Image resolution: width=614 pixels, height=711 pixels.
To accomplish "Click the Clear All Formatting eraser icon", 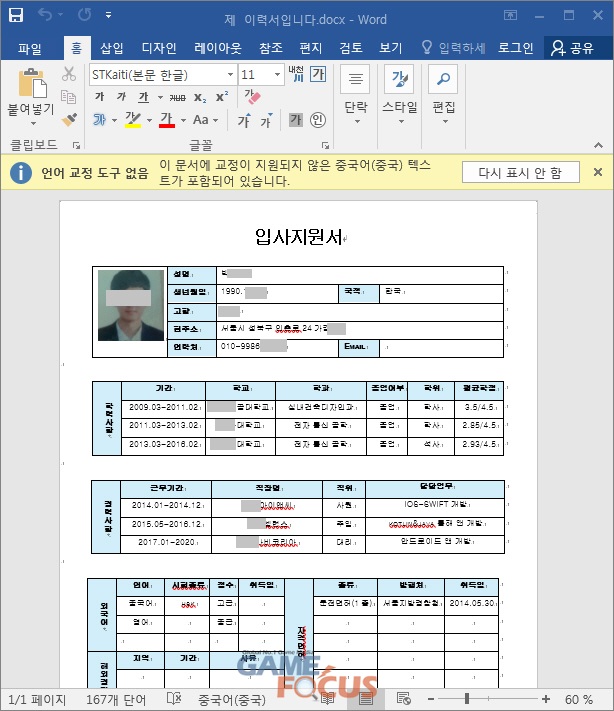I will tap(252, 97).
